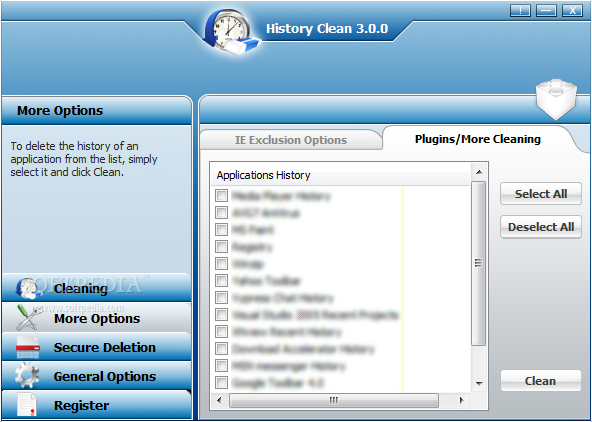Tick the MS Paint checkbox
Viewport: 592px width, 422px height.
click(222, 229)
